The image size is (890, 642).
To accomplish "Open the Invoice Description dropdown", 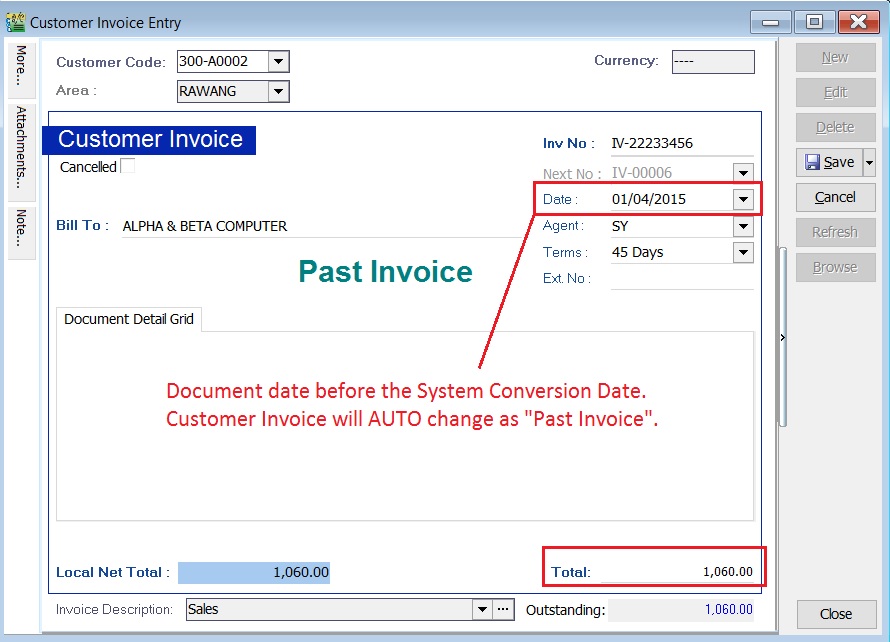I will 481,609.
